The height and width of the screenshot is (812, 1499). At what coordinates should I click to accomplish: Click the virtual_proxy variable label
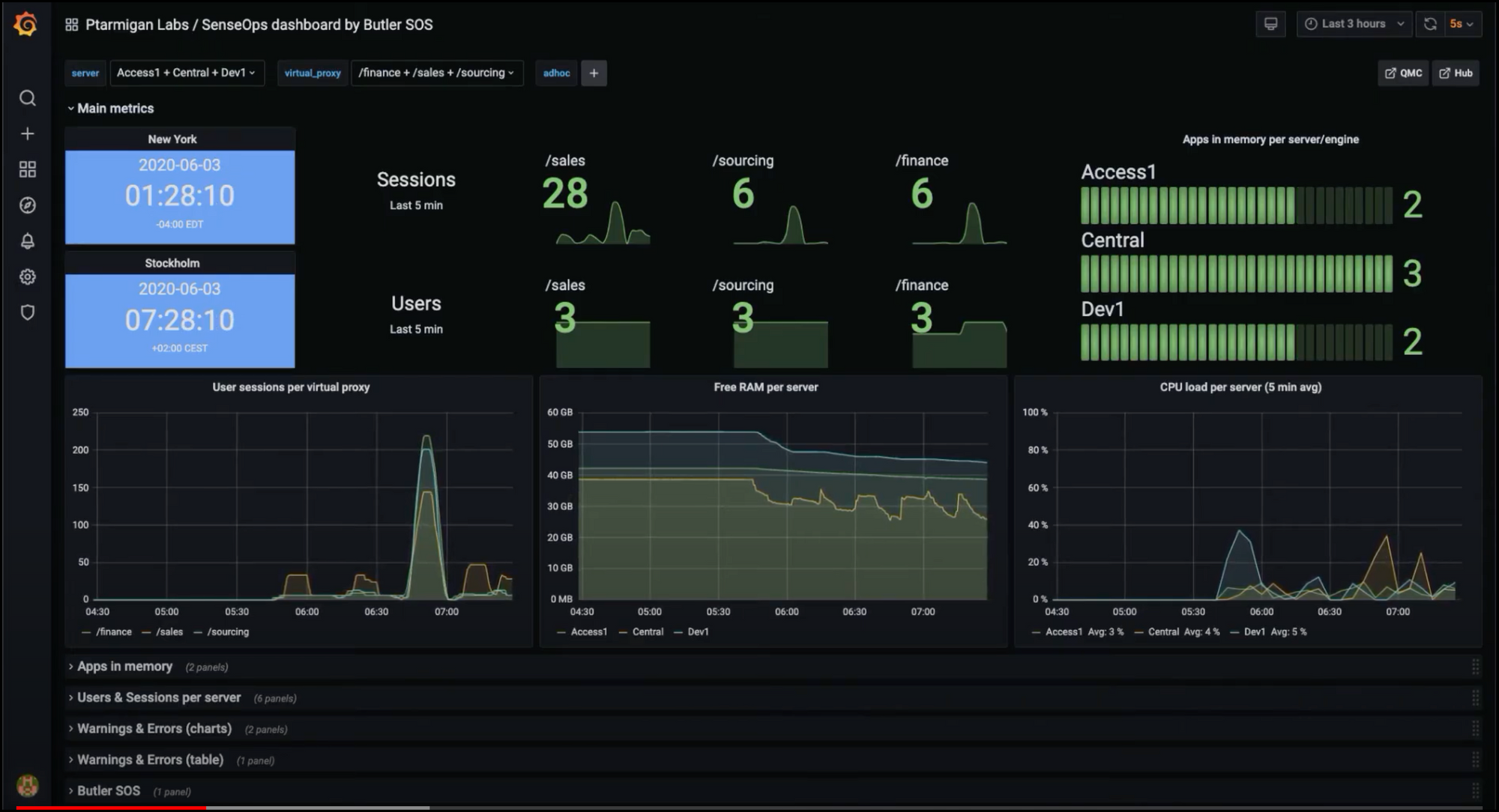click(x=313, y=73)
